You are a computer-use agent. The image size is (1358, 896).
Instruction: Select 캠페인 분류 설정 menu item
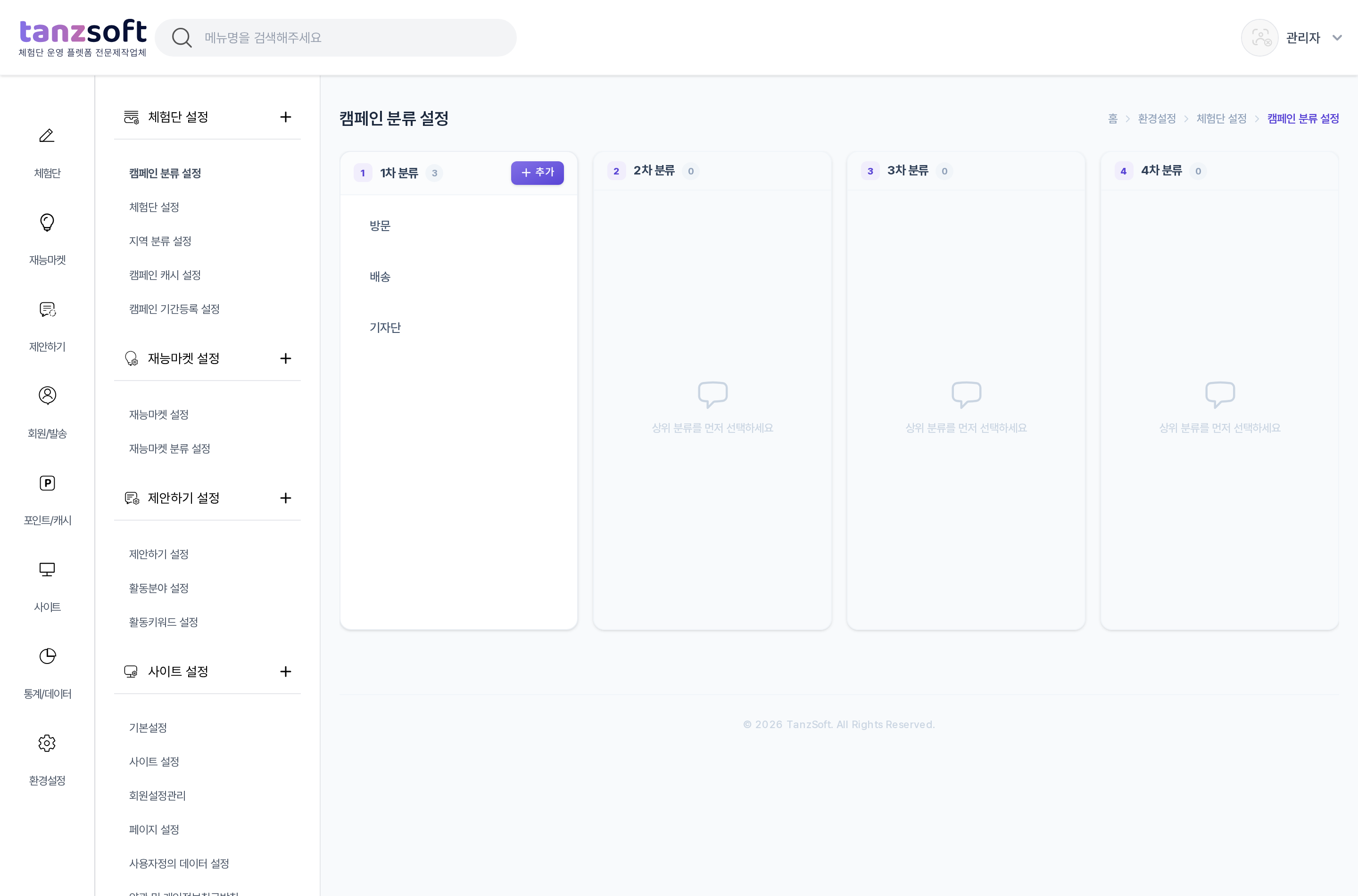[165, 173]
